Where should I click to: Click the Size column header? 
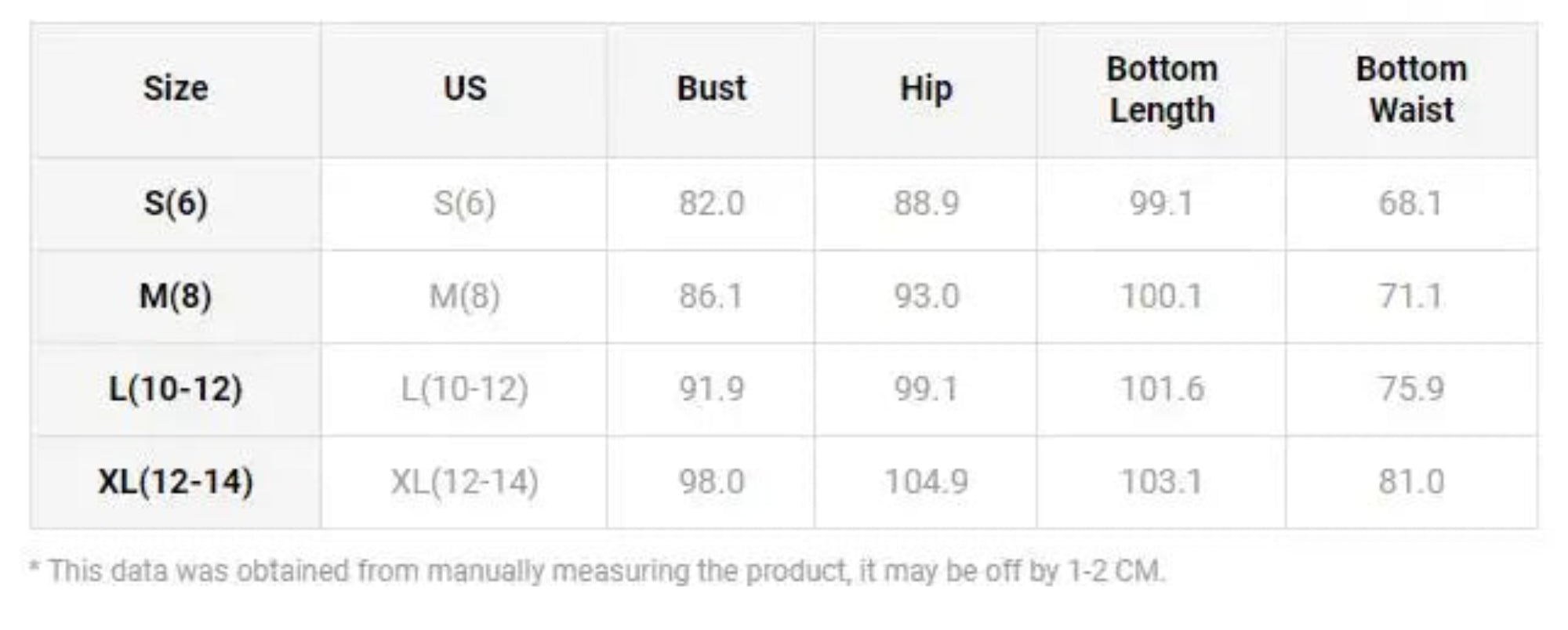[x=176, y=89]
